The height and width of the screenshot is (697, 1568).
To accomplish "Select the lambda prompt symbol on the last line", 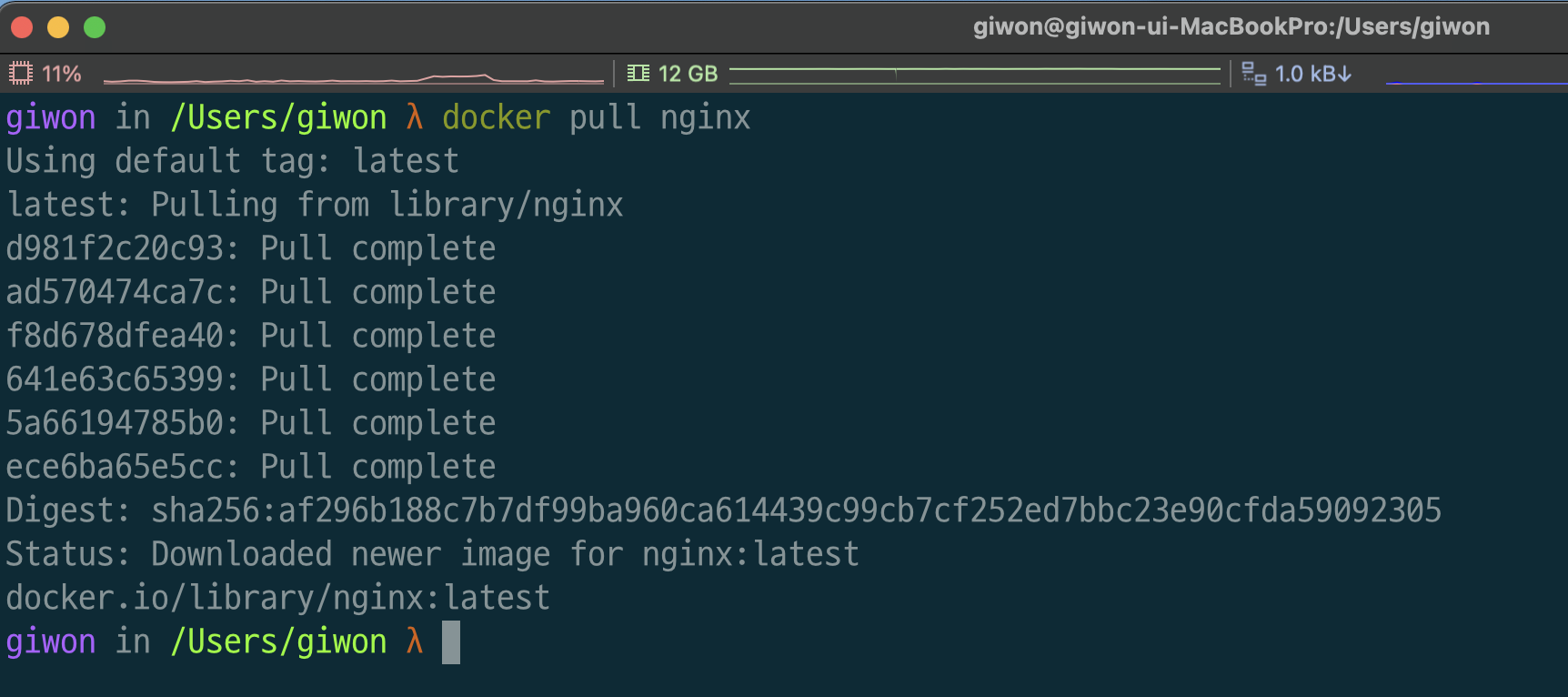I will pyautogui.click(x=414, y=641).
